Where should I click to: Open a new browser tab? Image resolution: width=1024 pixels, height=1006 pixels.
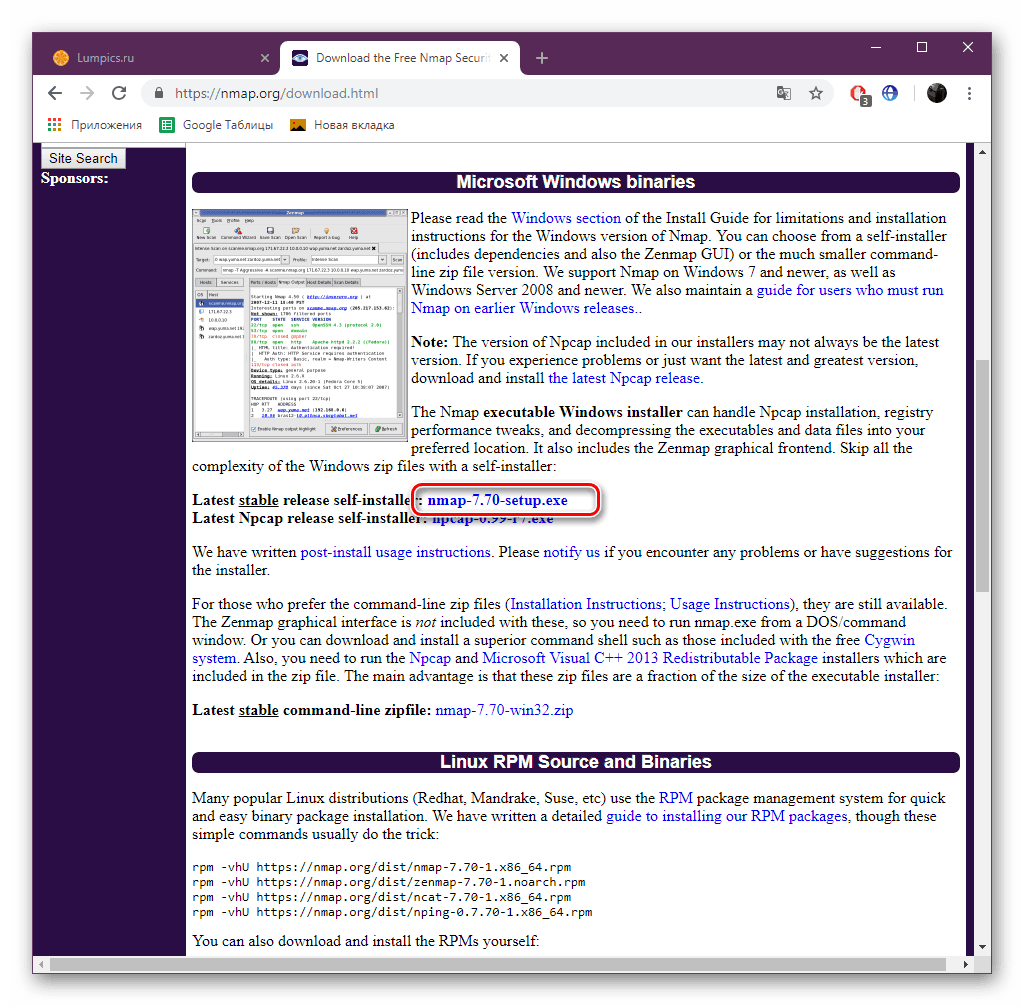click(541, 58)
